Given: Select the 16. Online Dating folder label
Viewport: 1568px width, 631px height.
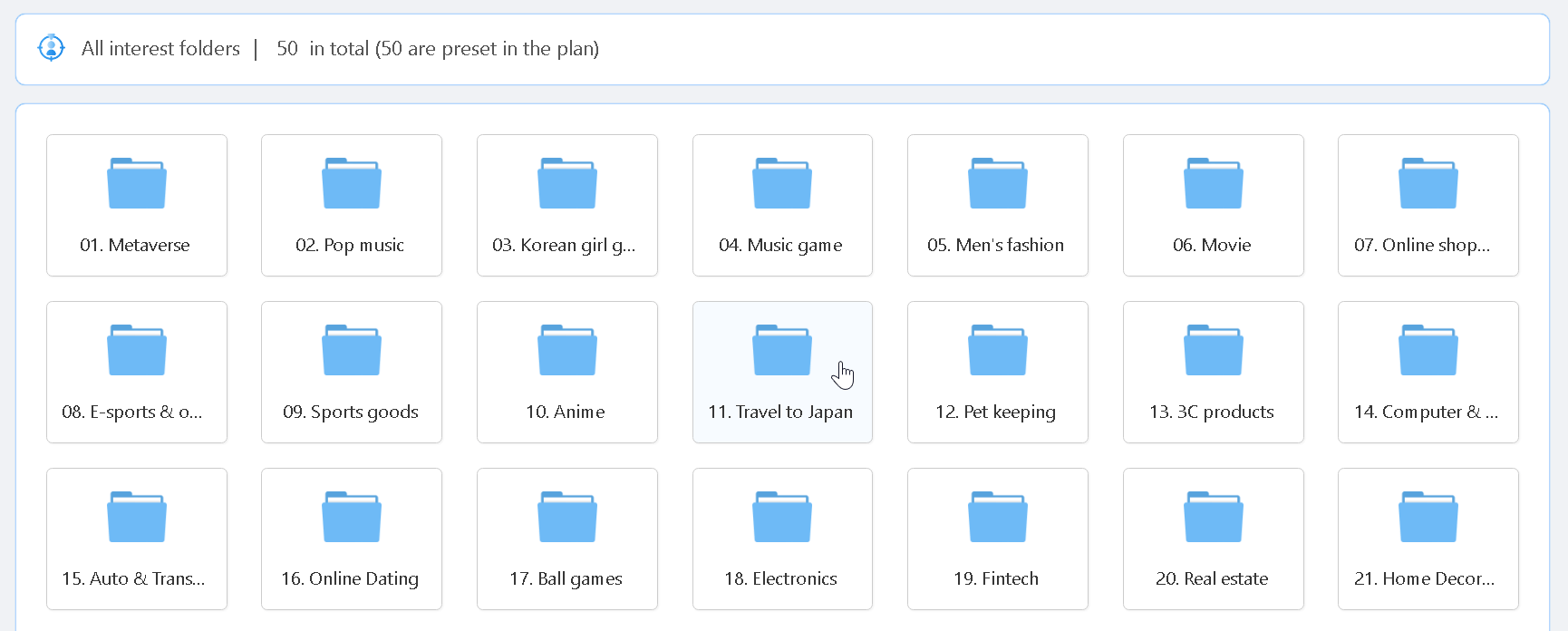Looking at the screenshot, I should pyautogui.click(x=350, y=578).
